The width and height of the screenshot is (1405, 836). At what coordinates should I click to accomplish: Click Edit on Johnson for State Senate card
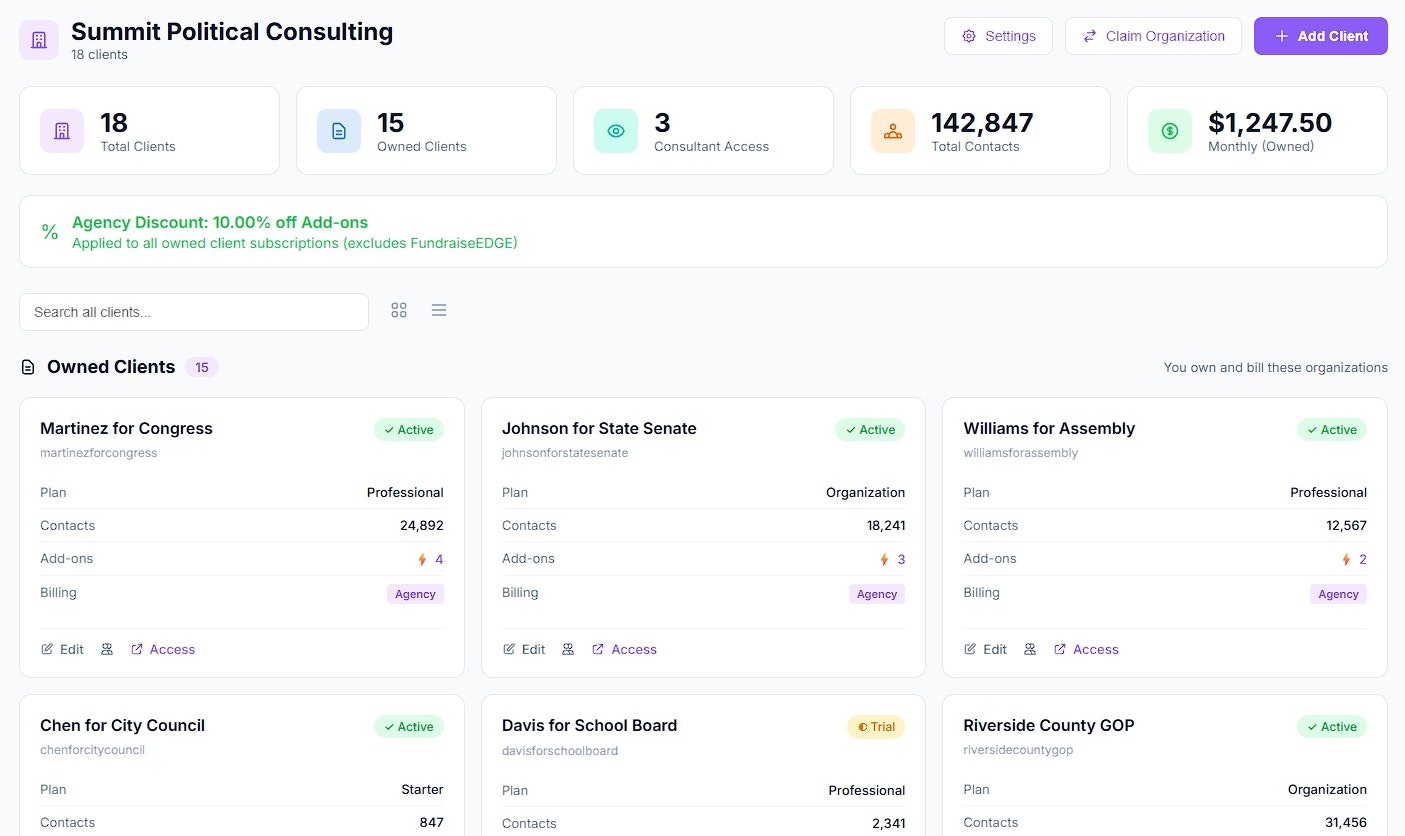[524, 649]
